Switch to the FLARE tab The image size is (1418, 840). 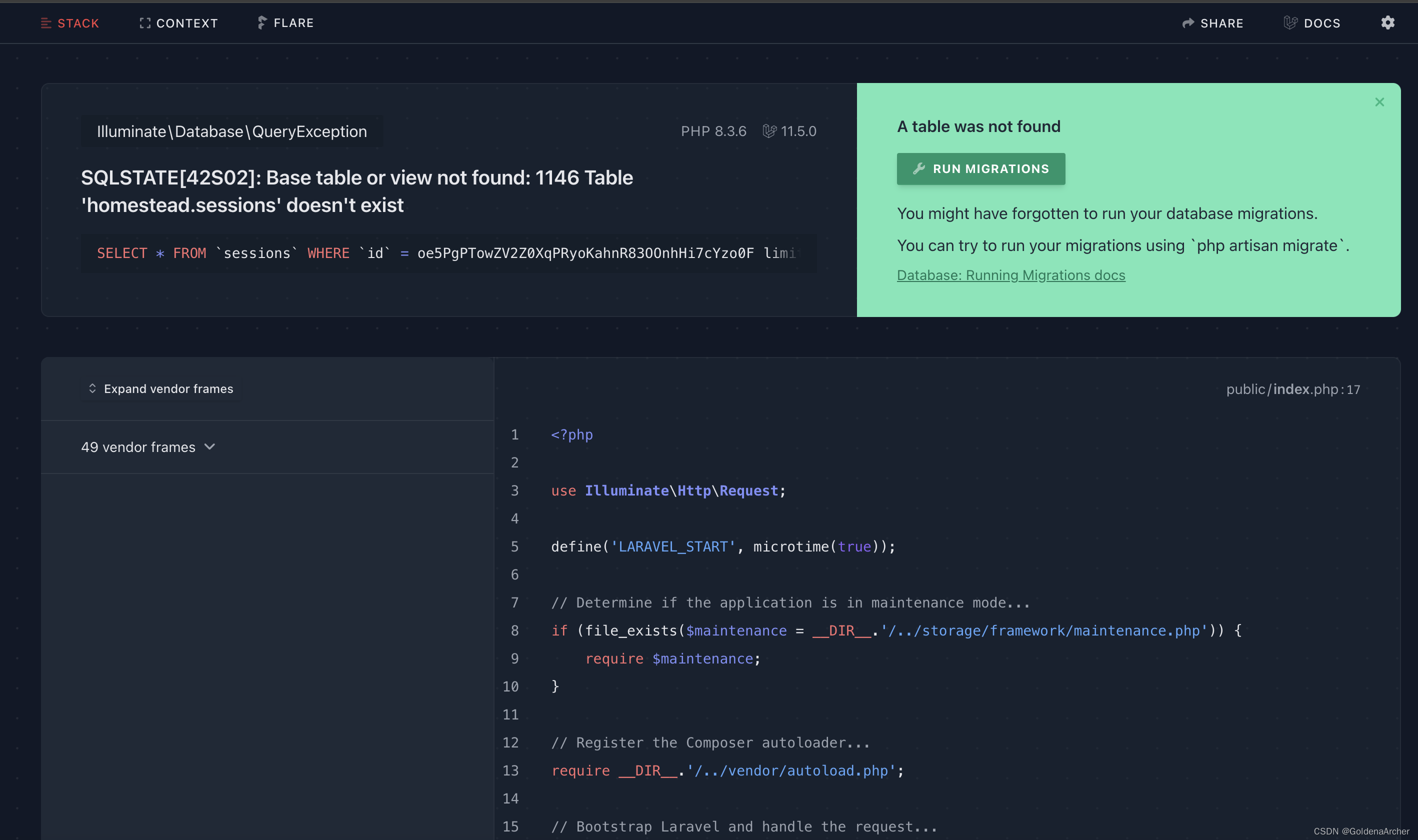(286, 22)
